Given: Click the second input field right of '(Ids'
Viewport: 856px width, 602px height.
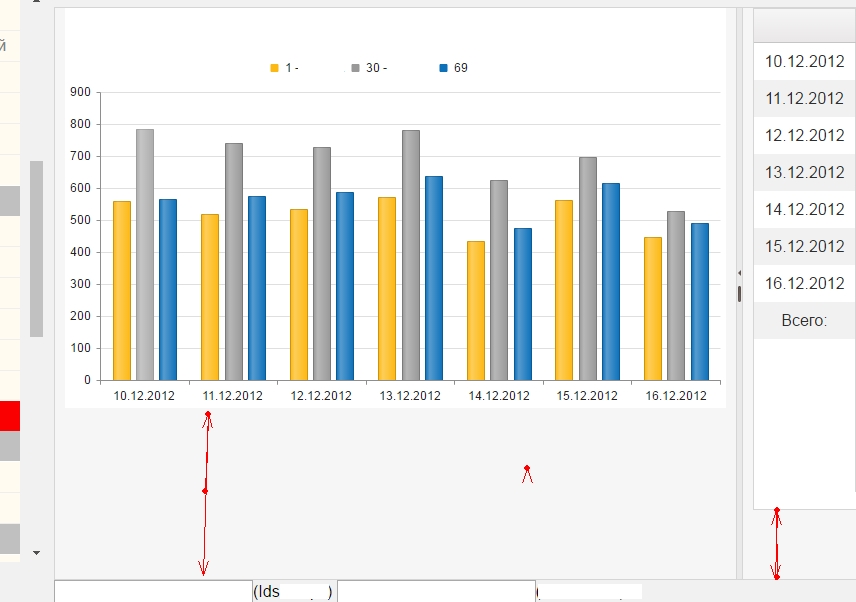Looking at the screenshot, I should 436,592.
